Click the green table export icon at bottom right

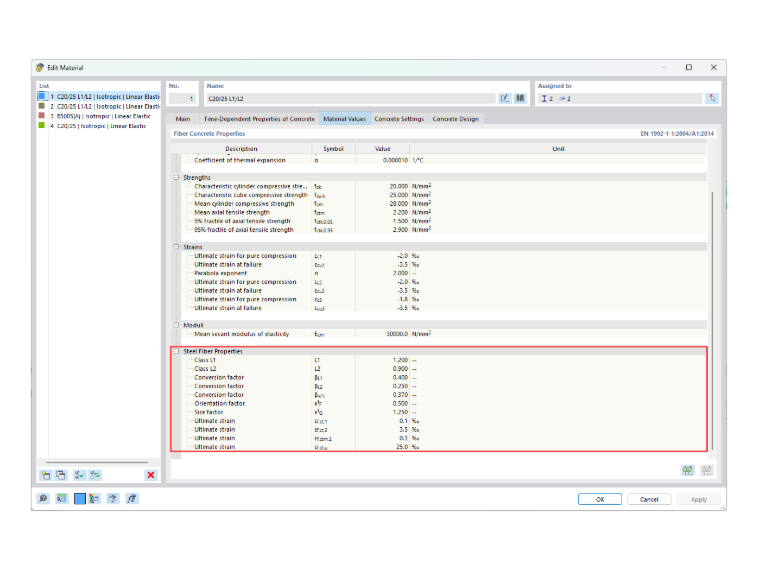pos(688,470)
